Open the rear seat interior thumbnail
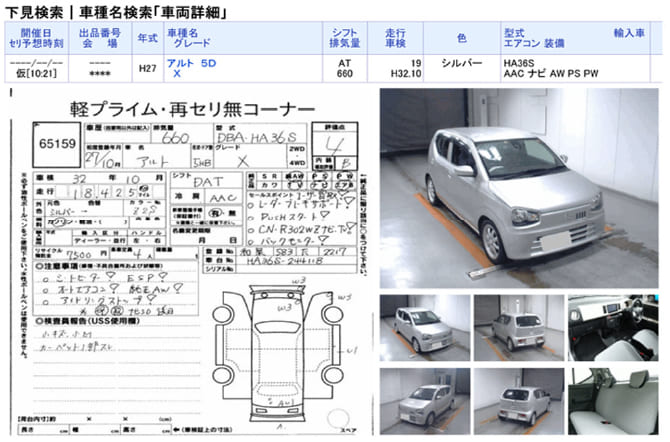The image size is (670, 442). (613, 401)
